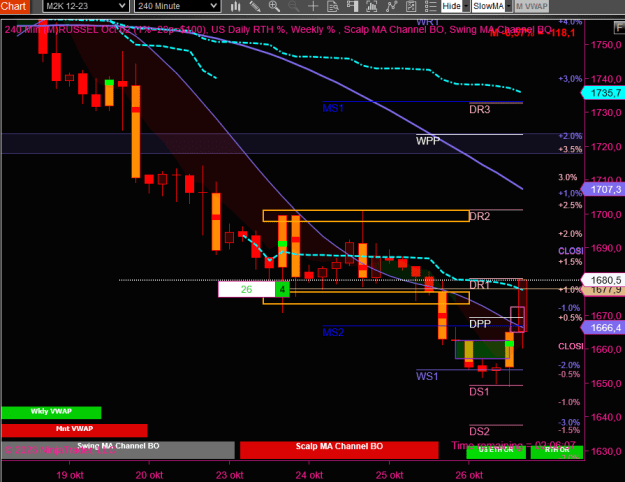Screen dimensions: 625x482
Task: Click the 1735,7 cyan price marker
Action: (603, 93)
